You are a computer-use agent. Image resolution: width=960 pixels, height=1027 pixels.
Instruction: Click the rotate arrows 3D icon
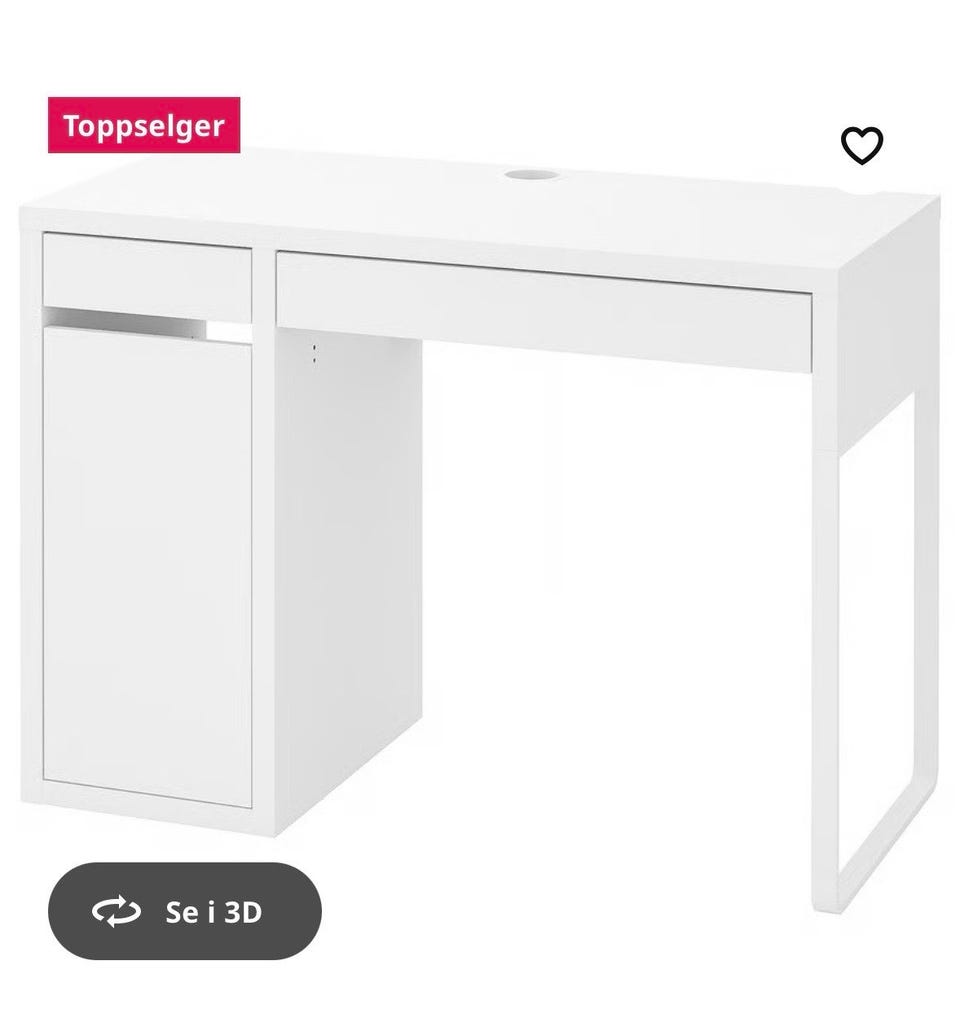[116, 911]
